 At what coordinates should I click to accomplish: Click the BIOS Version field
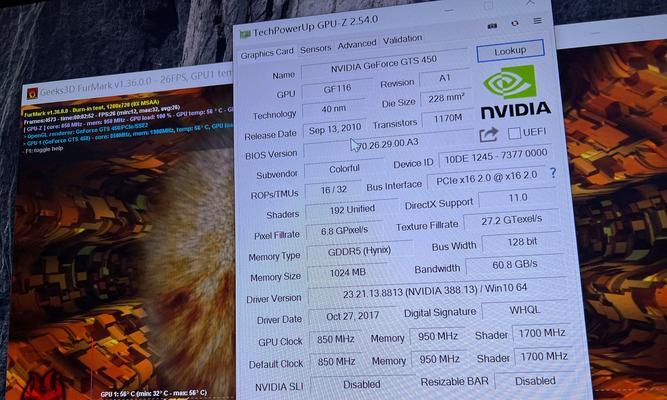tap(388, 145)
